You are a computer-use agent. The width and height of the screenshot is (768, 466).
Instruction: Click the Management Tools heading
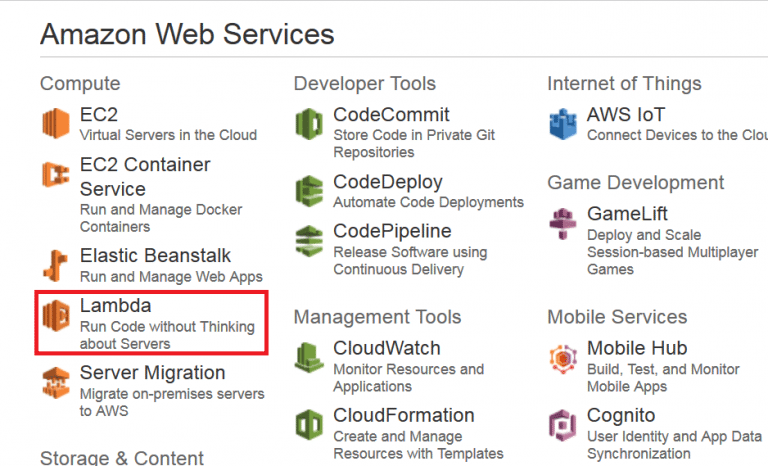point(378,317)
